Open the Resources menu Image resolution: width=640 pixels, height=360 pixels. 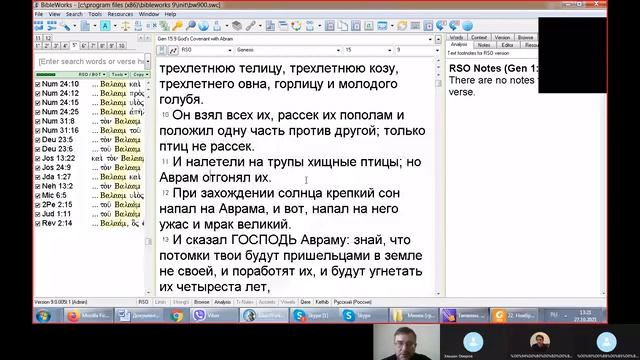120,14
